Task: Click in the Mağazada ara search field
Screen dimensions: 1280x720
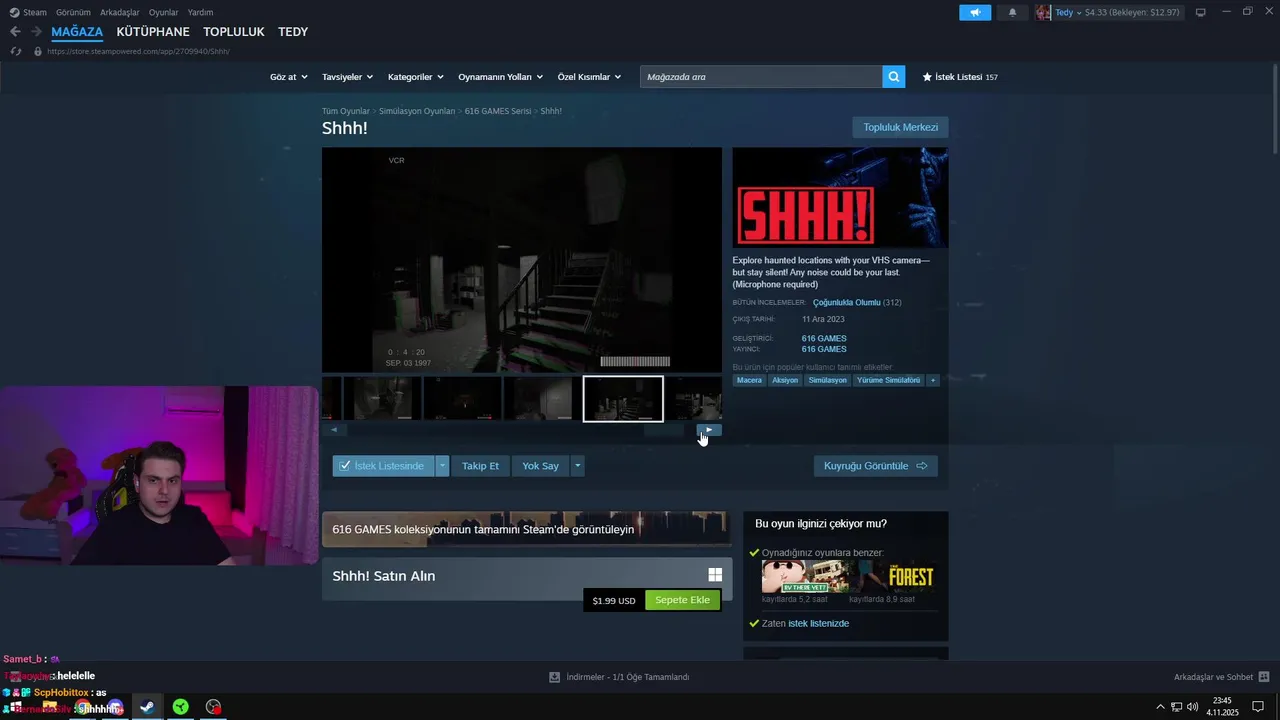Action: [761, 76]
